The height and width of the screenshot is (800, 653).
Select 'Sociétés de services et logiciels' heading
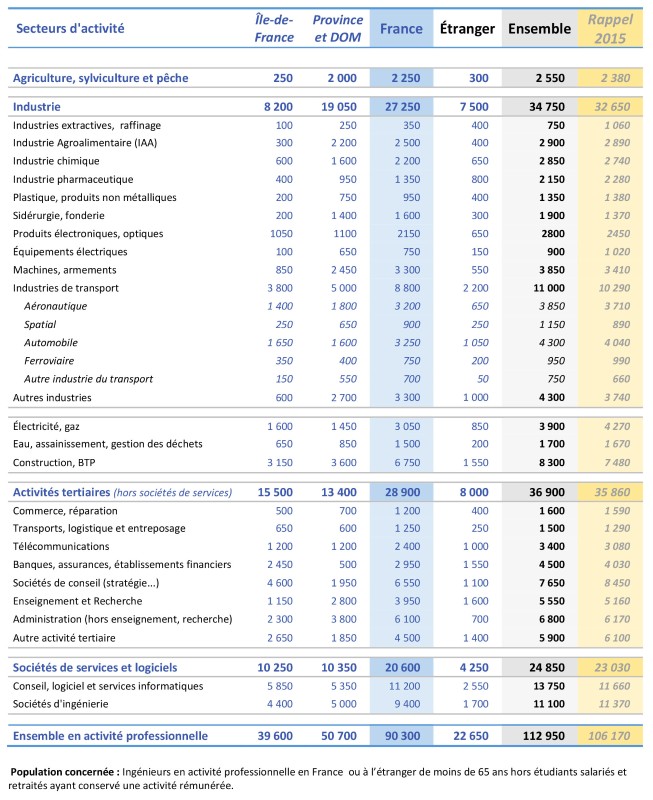(95, 667)
